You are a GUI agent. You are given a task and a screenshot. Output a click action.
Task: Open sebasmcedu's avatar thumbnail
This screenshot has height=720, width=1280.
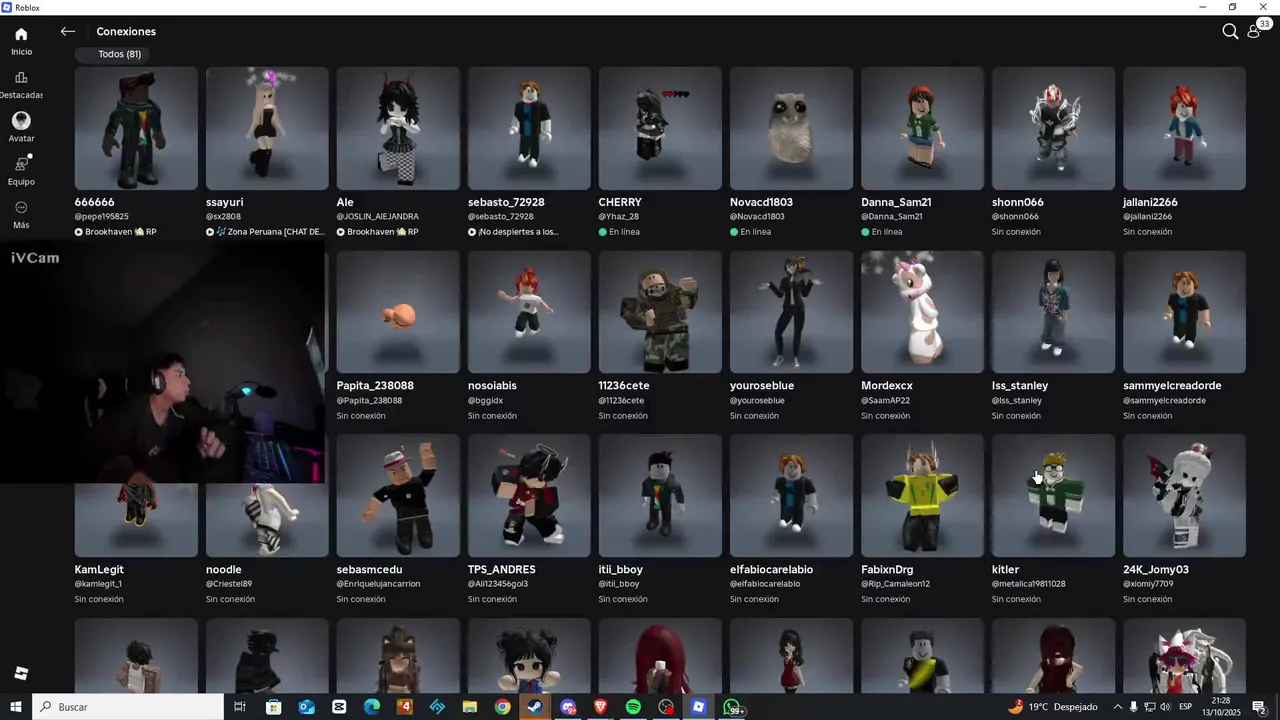point(398,496)
